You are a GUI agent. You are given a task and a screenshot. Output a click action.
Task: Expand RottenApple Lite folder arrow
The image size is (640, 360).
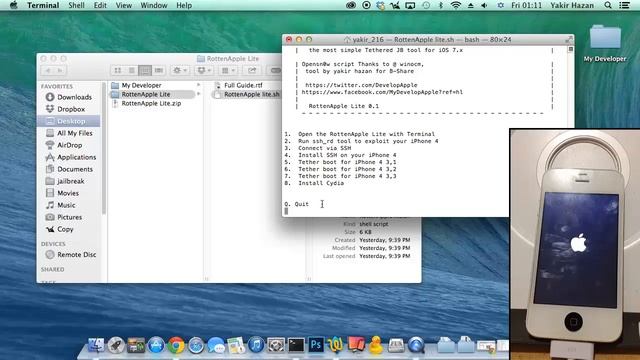[x=199, y=94]
